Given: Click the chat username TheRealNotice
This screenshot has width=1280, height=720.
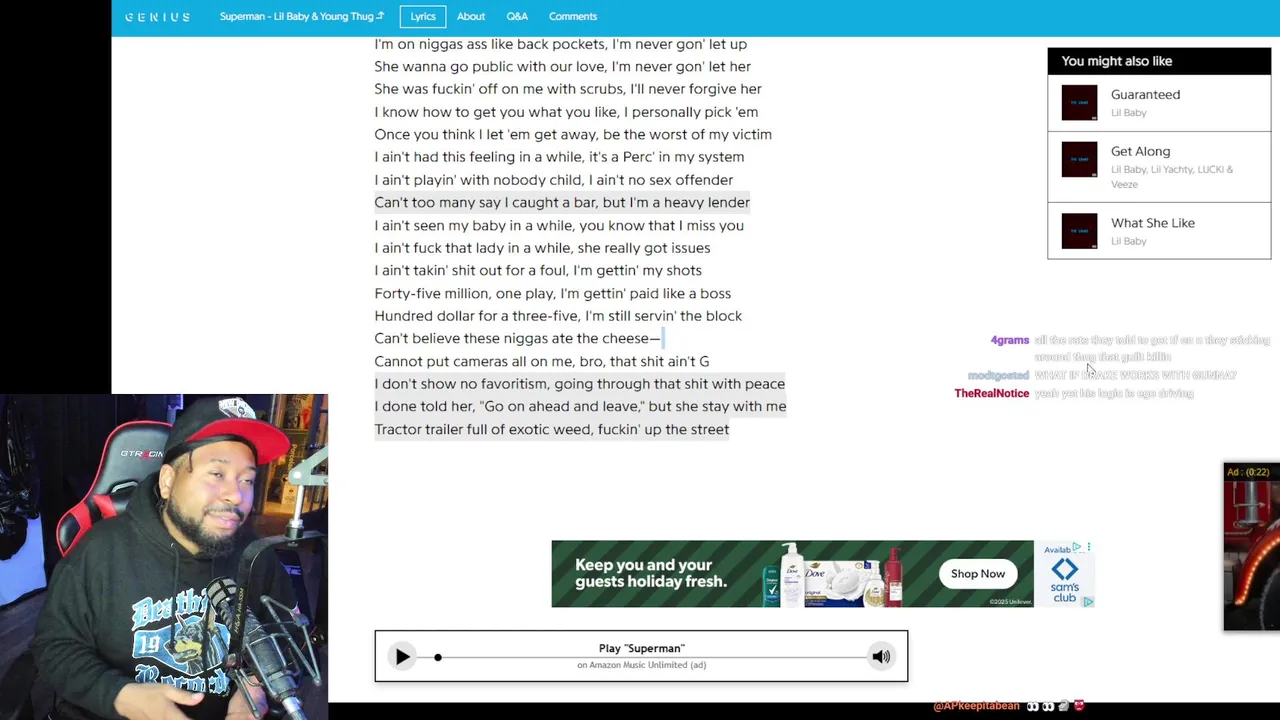Looking at the screenshot, I should [x=991, y=393].
